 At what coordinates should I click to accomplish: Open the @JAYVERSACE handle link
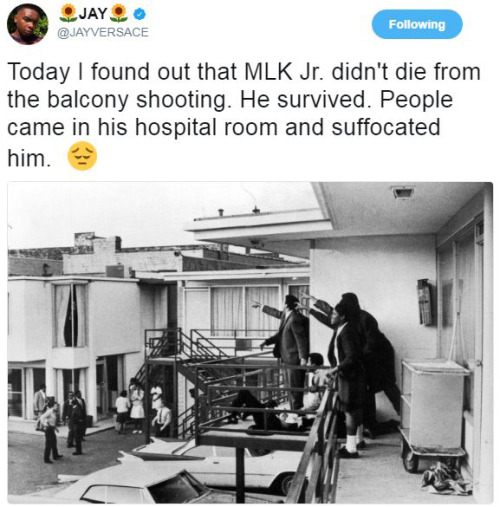[103, 32]
